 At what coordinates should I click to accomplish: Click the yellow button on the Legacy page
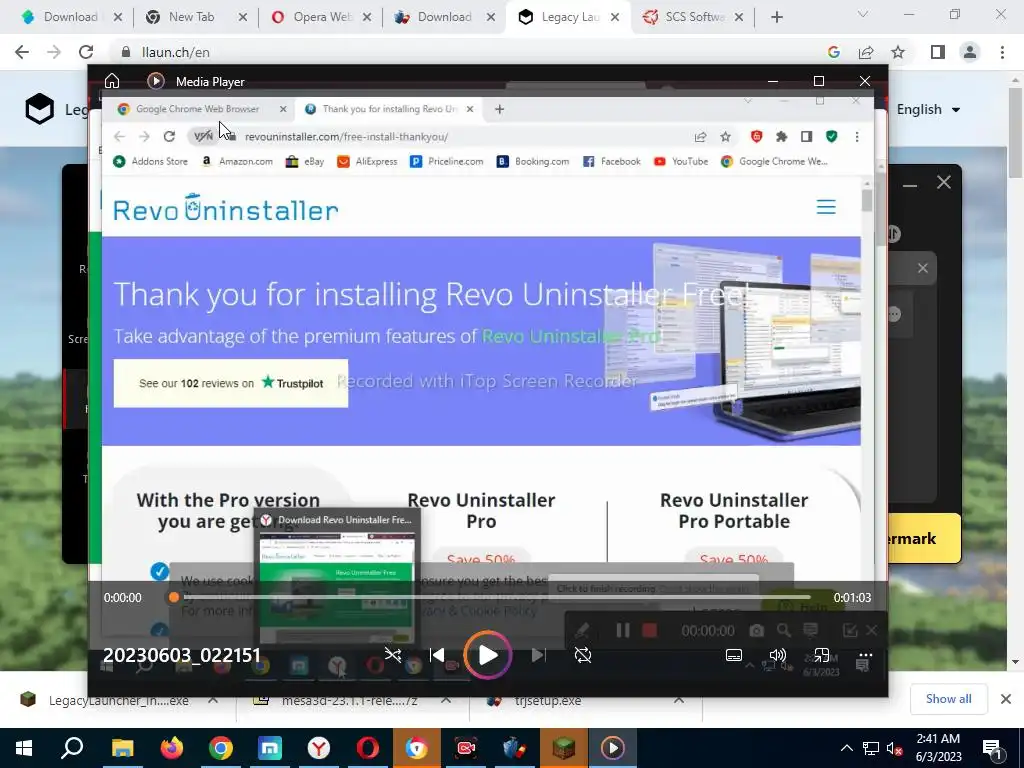tap(925, 538)
